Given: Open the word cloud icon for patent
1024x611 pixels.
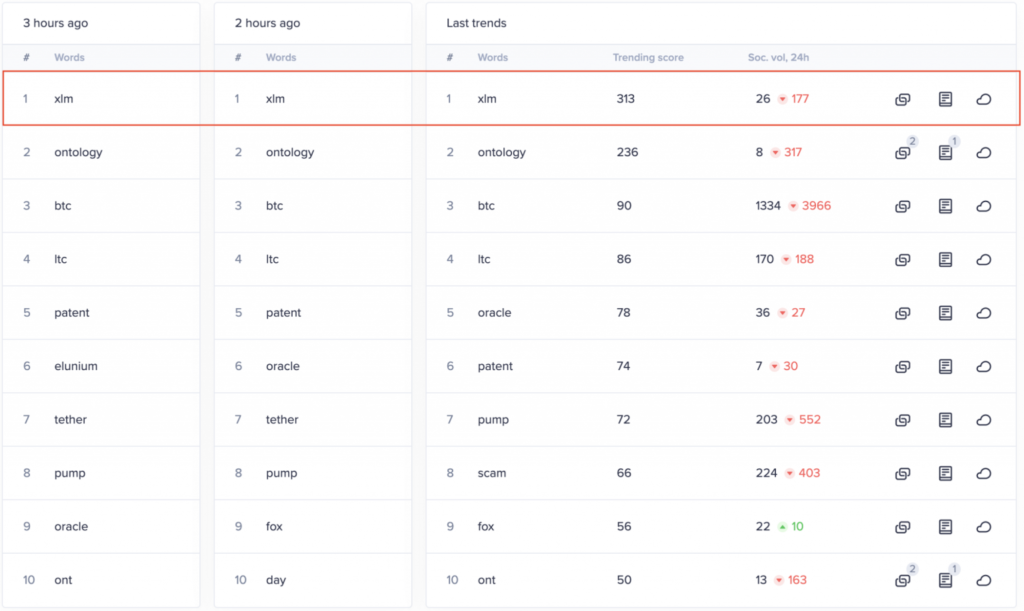Looking at the screenshot, I should (984, 367).
